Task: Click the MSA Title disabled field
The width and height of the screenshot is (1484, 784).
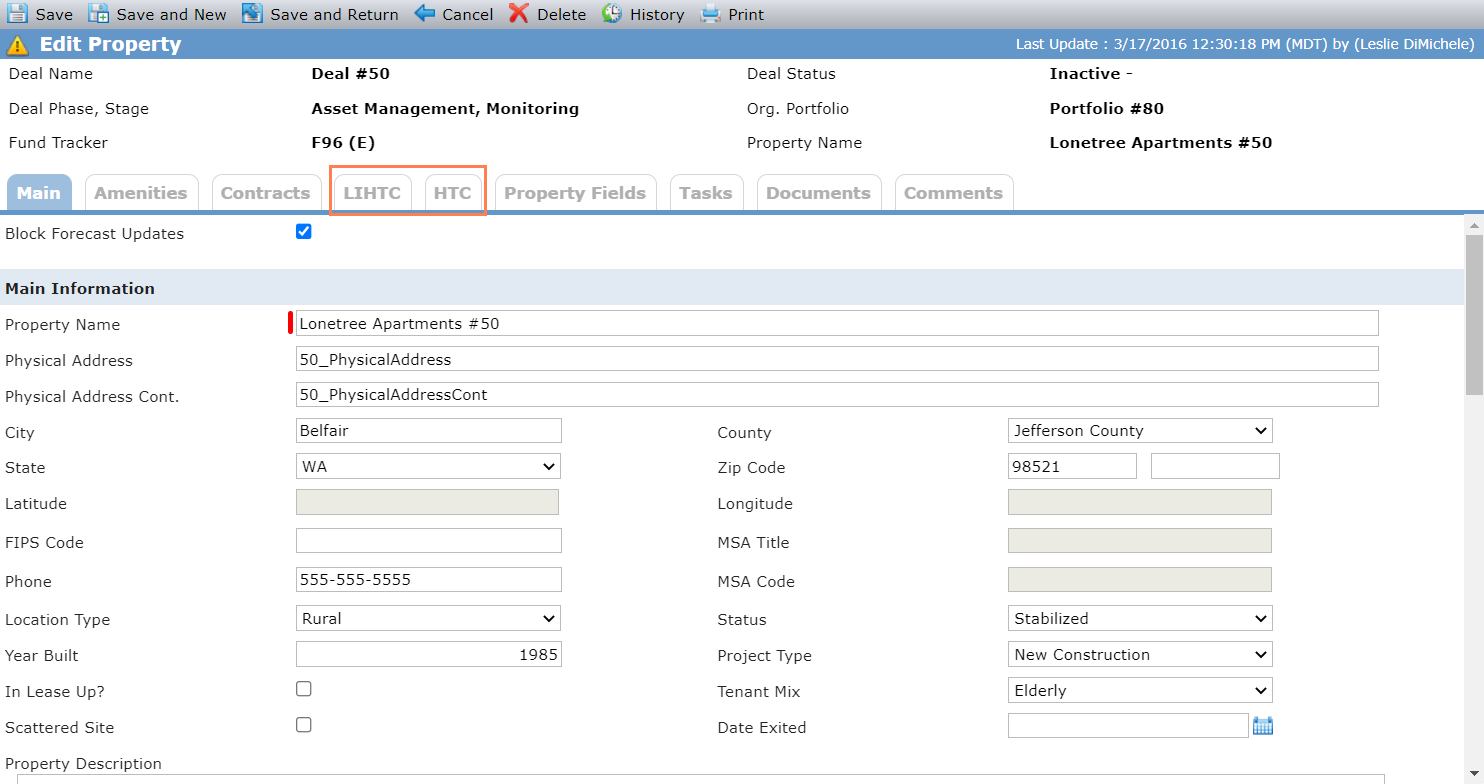Action: [1140, 541]
